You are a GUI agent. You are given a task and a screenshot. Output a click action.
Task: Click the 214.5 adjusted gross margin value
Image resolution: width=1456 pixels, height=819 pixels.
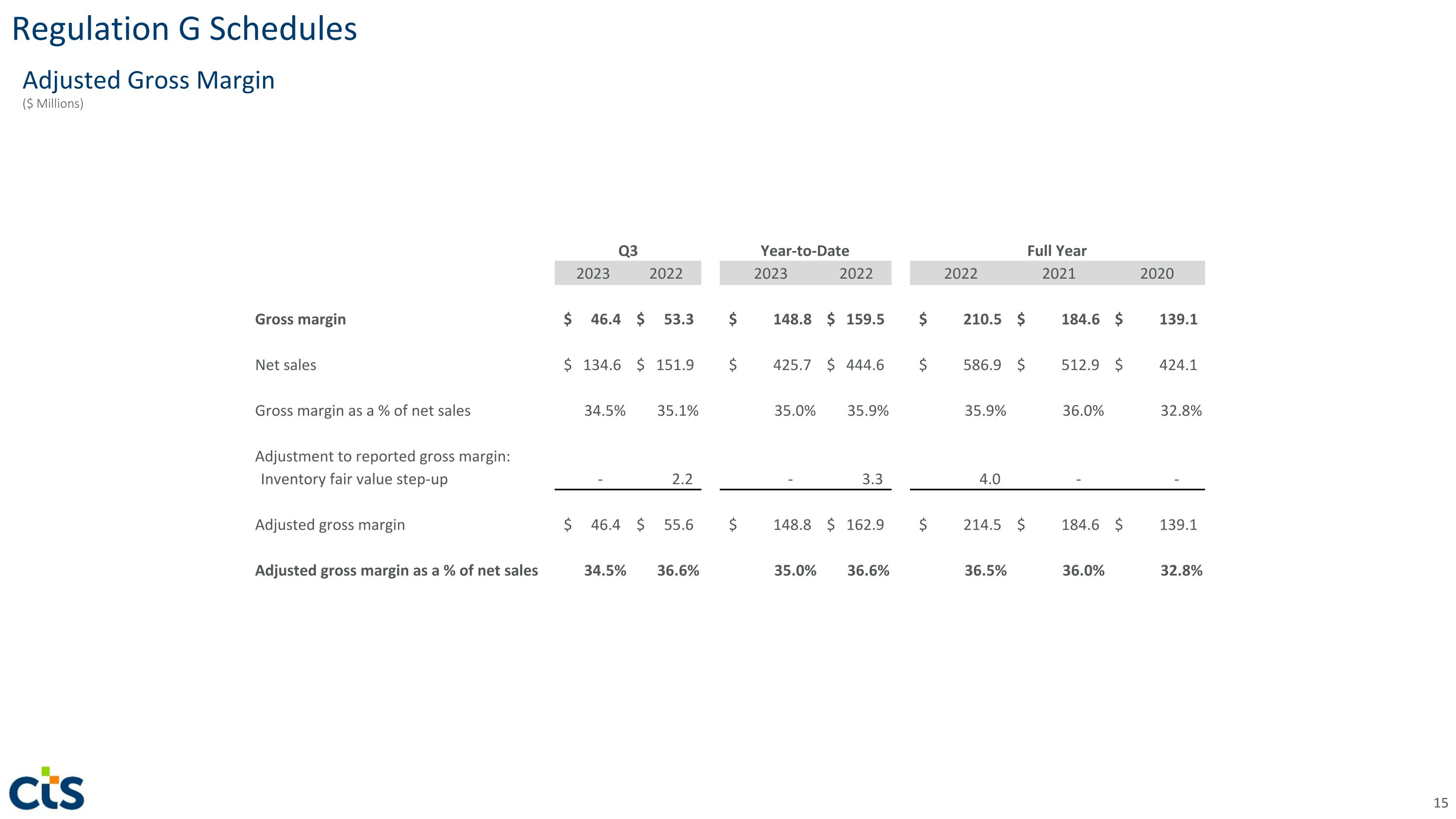(x=982, y=525)
